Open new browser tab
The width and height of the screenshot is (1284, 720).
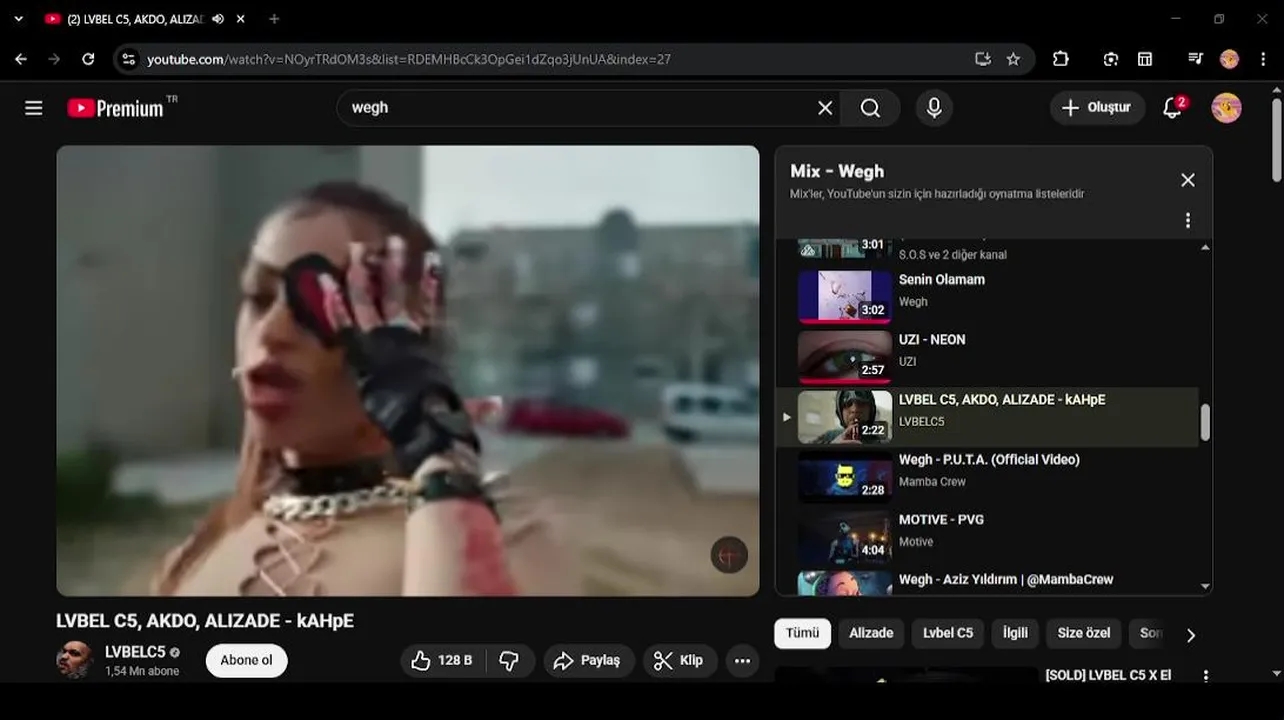click(x=274, y=19)
